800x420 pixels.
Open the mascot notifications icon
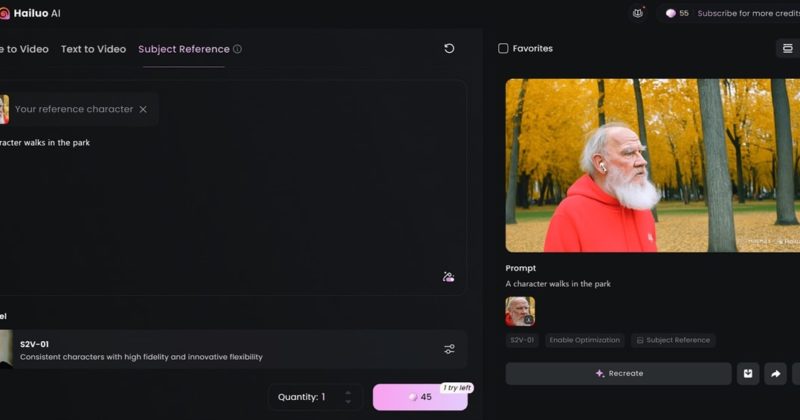tap(638, 13)
